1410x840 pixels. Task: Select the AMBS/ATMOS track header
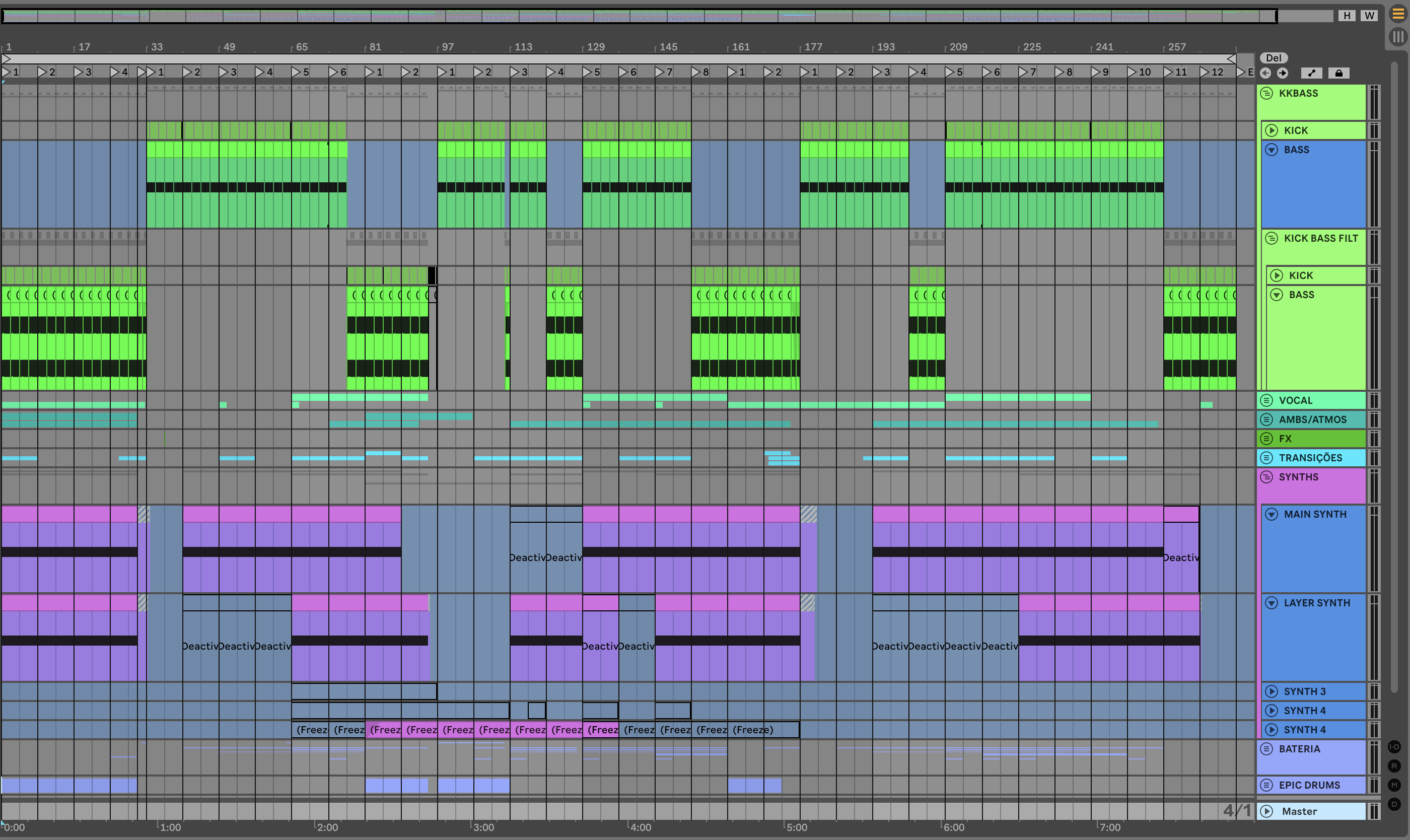tap(1312, 420)
